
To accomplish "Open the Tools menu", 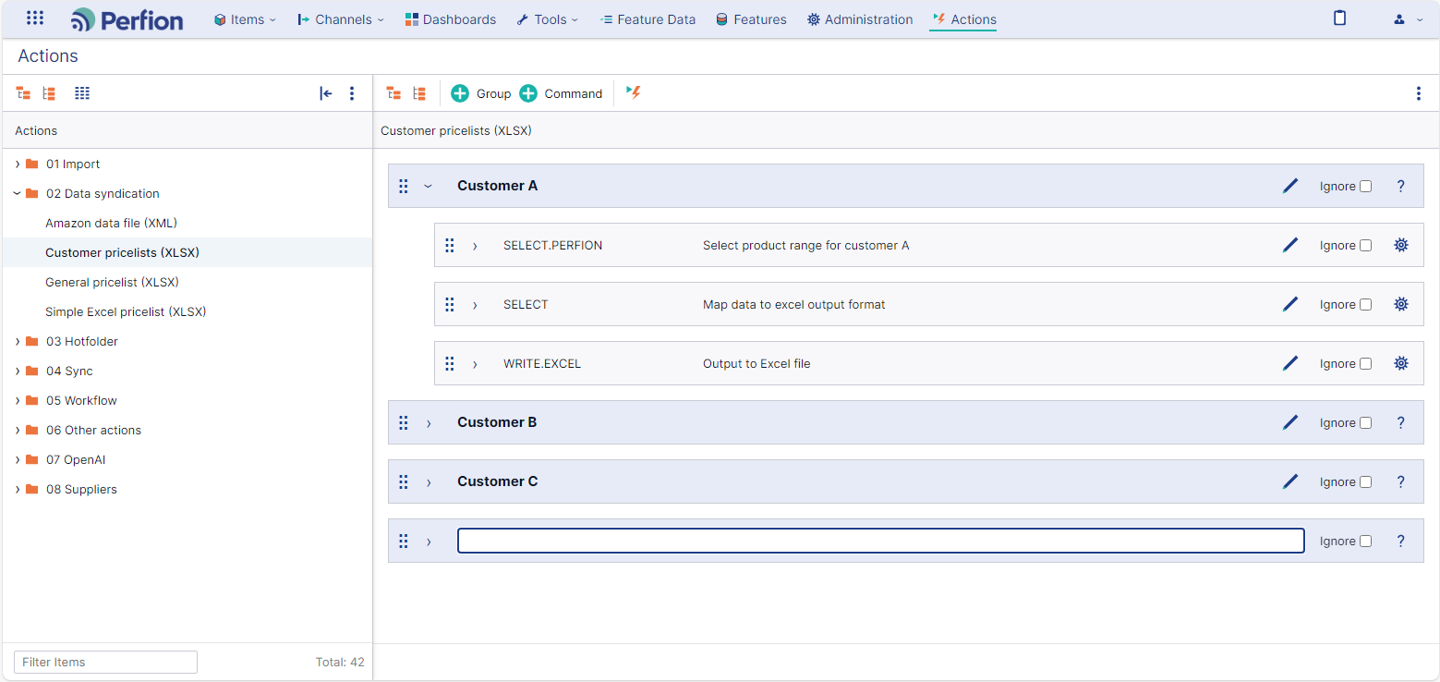I will tap(547, 19).
